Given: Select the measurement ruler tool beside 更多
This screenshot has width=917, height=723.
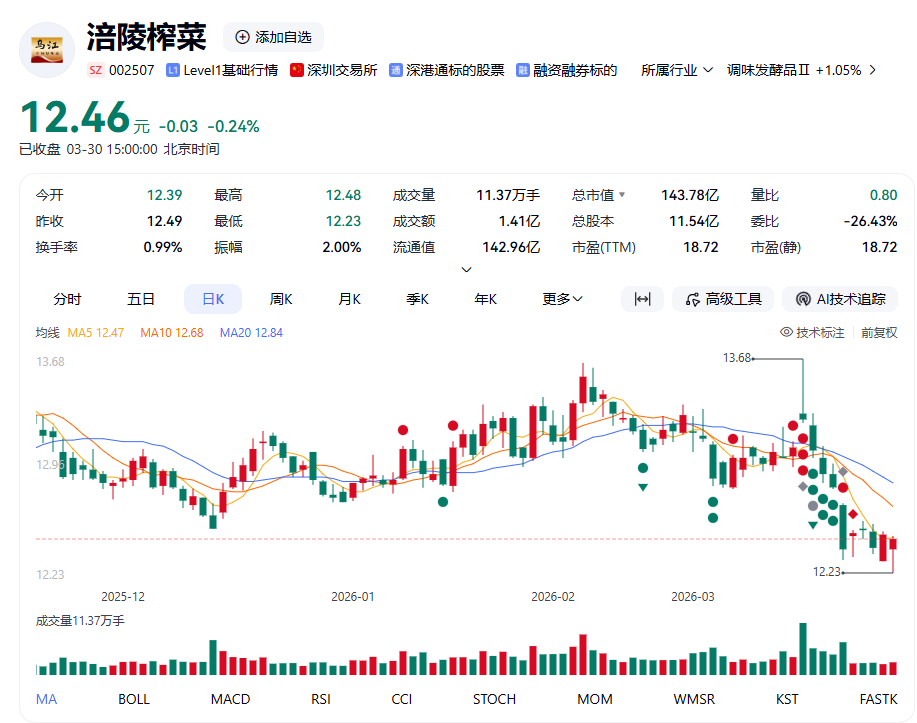Looking at the screenshot, I should pyautogui.click(x=641, y=298).
